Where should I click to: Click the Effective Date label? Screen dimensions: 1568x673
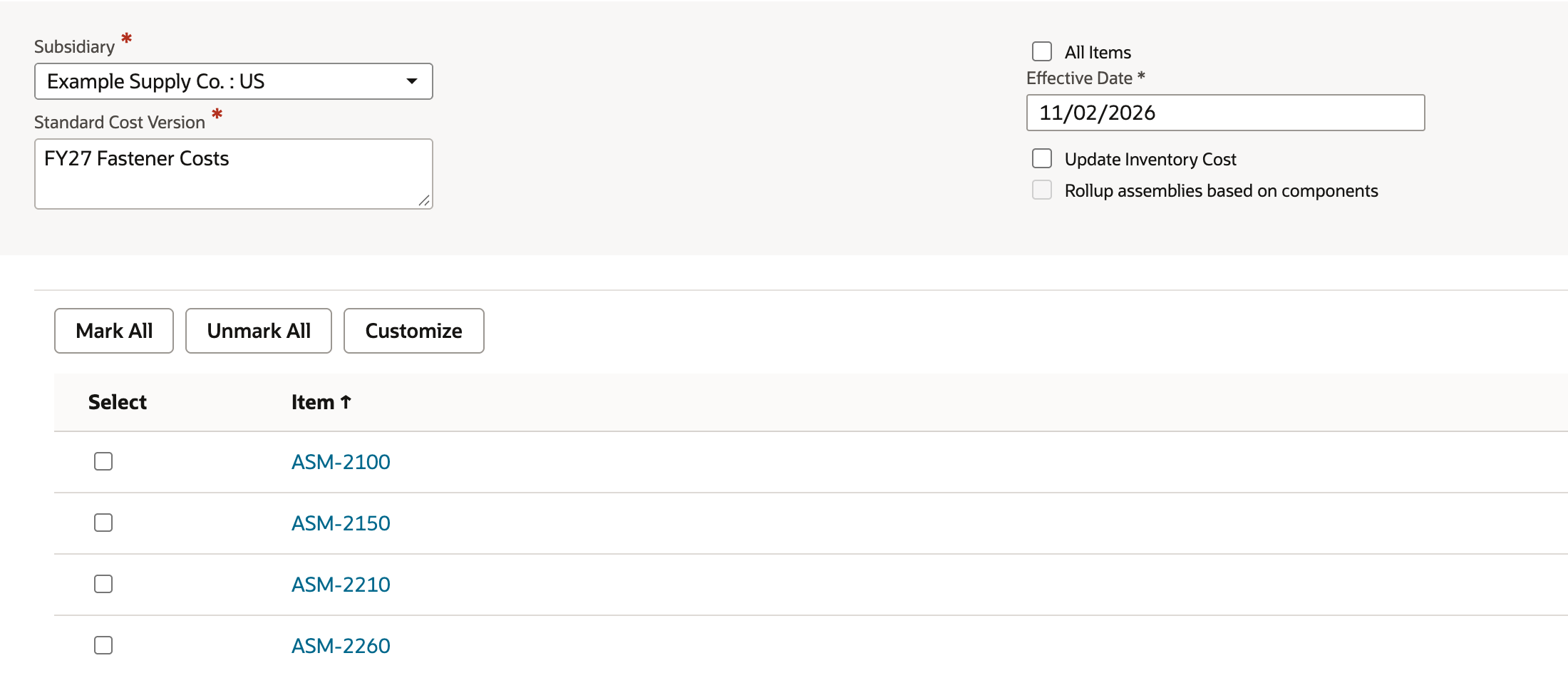[1079, 78]
